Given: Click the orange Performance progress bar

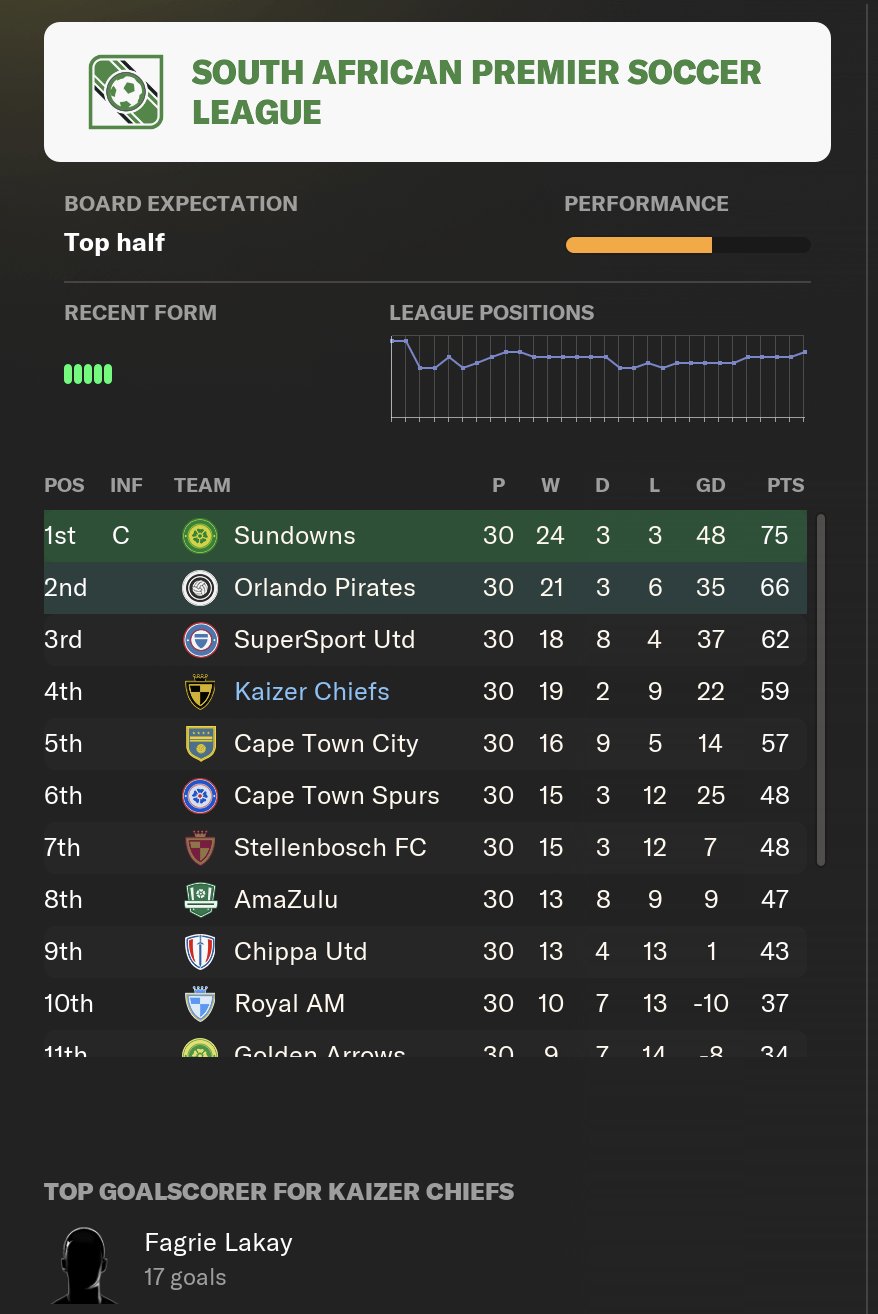Looking at the screenshot, I should coord(639,245).
